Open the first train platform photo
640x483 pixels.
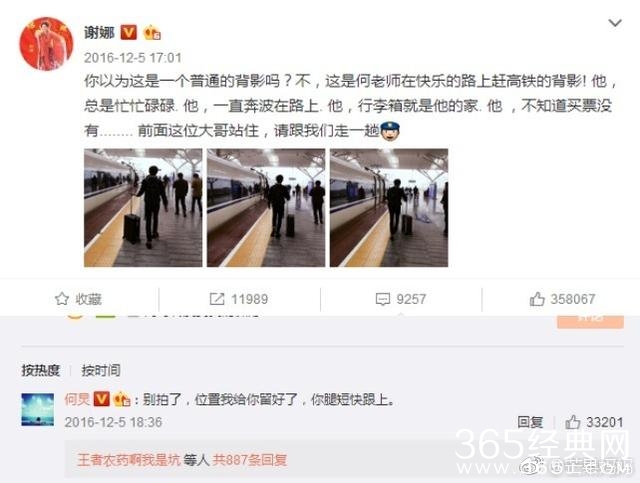143,208
